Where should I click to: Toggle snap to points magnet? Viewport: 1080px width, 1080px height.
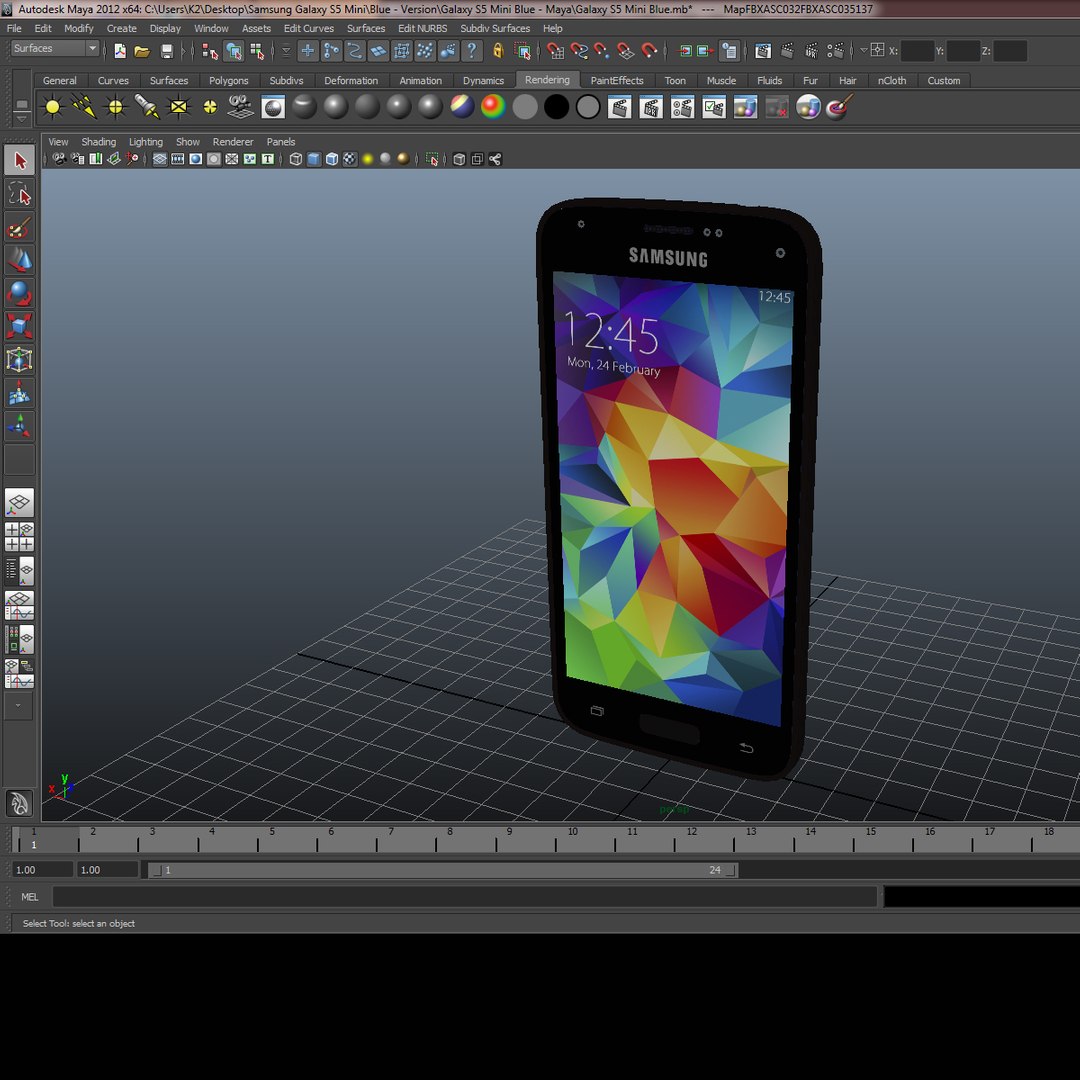coord(601,50)
